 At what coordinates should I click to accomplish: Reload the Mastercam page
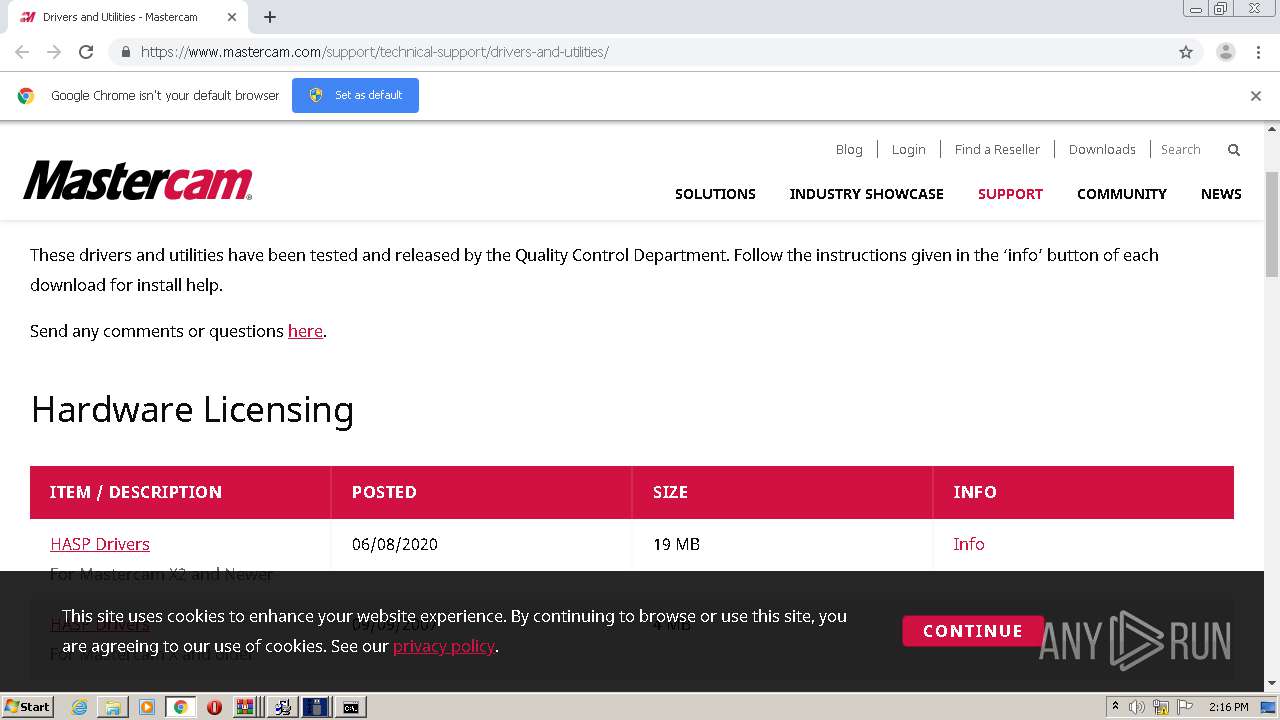point(86,52)
